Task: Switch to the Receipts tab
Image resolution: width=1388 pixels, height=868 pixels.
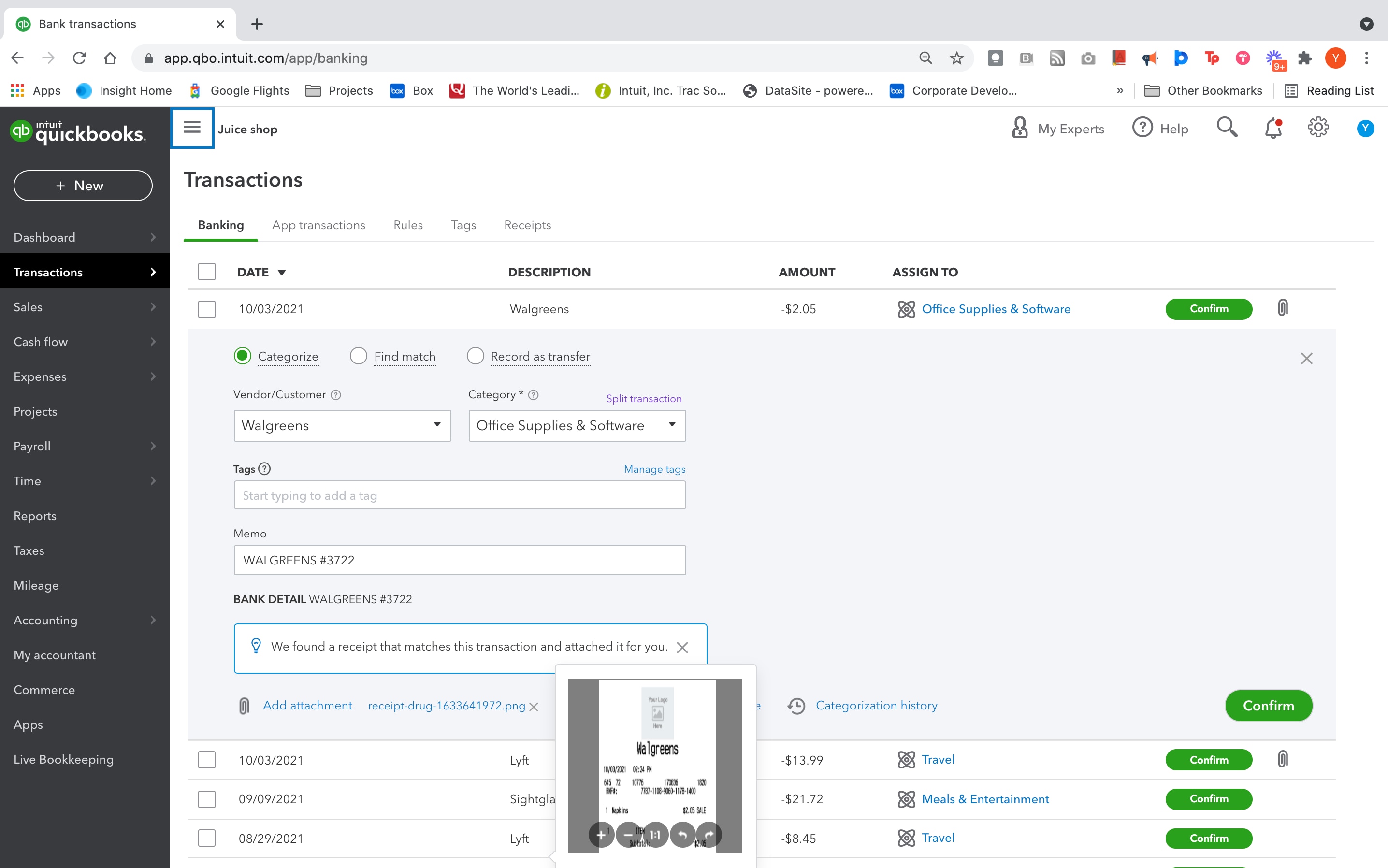Action: pyautogui.click(x=528, y=225)
